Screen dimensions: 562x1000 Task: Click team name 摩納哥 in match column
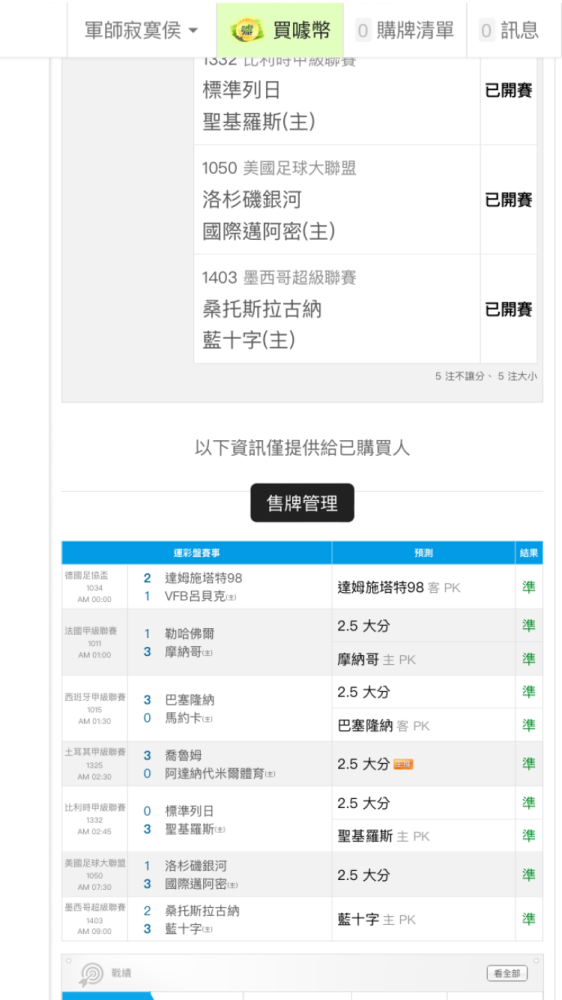click(x=185, y=652)
